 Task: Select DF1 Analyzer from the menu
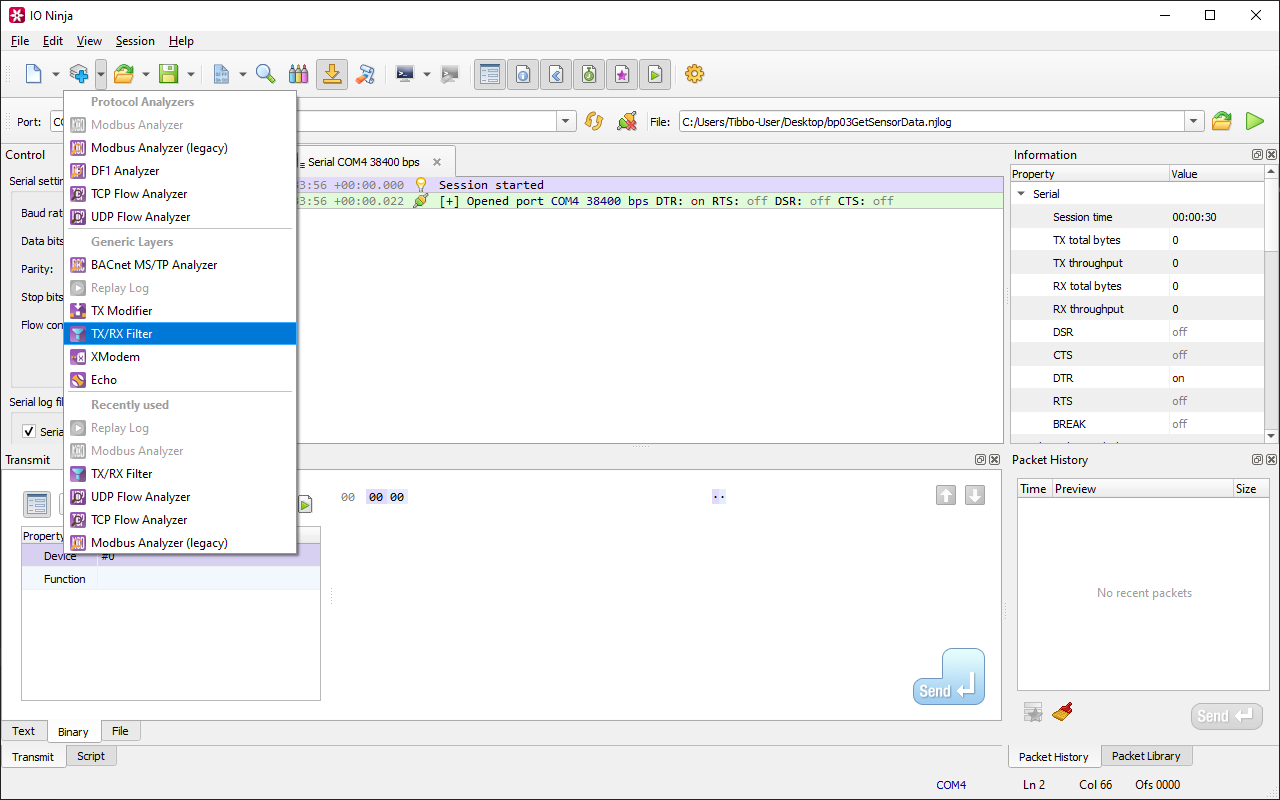pyautogui.click(x=180, y=171)
